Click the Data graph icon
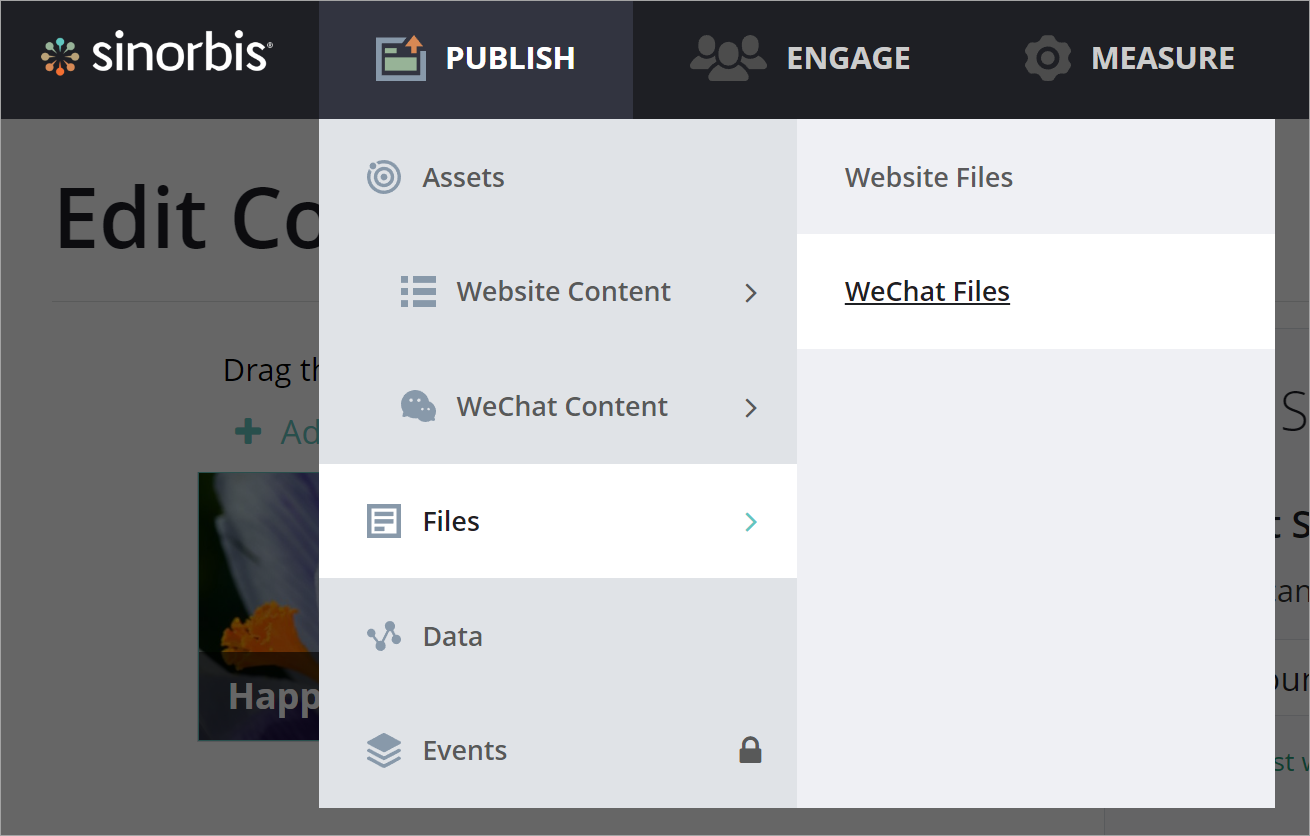Screen dimensions: 1310x836 [384, 636]
